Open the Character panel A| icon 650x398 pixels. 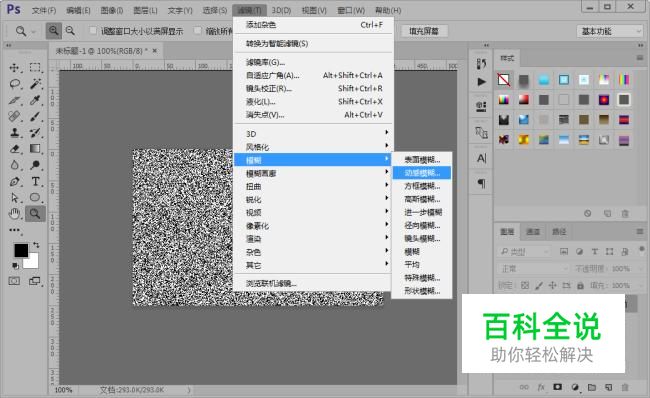(481, 158)
